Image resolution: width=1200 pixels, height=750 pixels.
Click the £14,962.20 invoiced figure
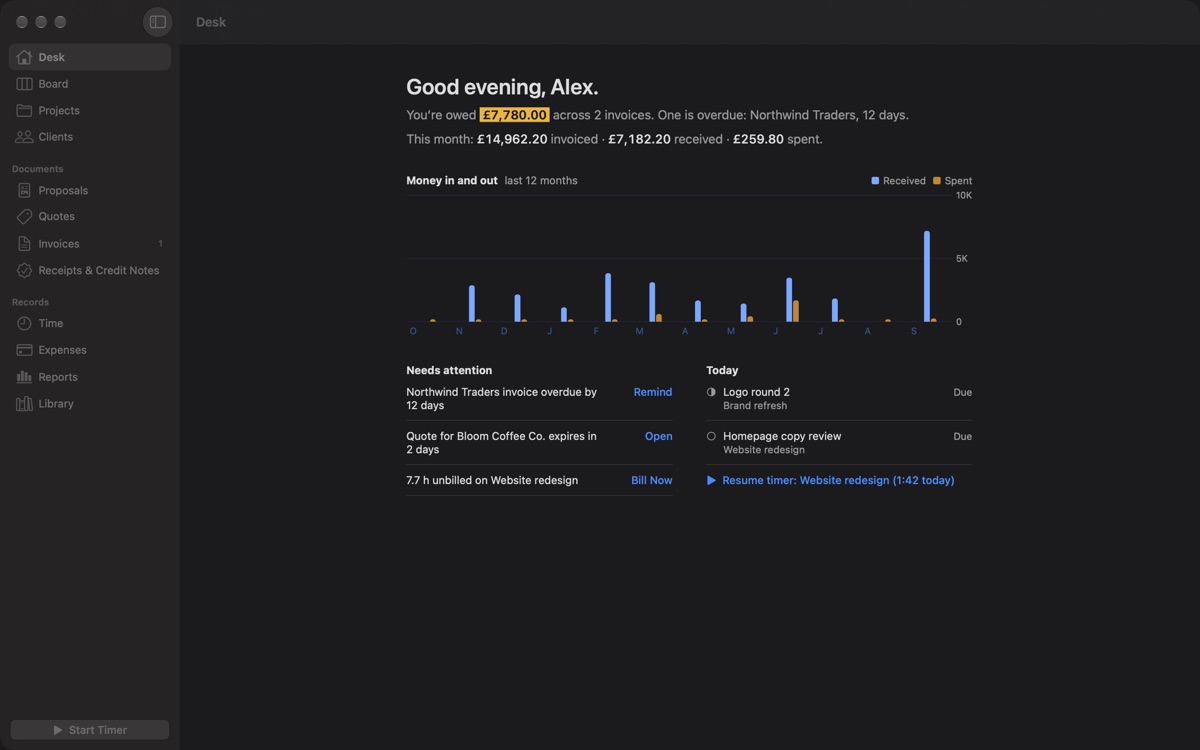tap(512, 139)
